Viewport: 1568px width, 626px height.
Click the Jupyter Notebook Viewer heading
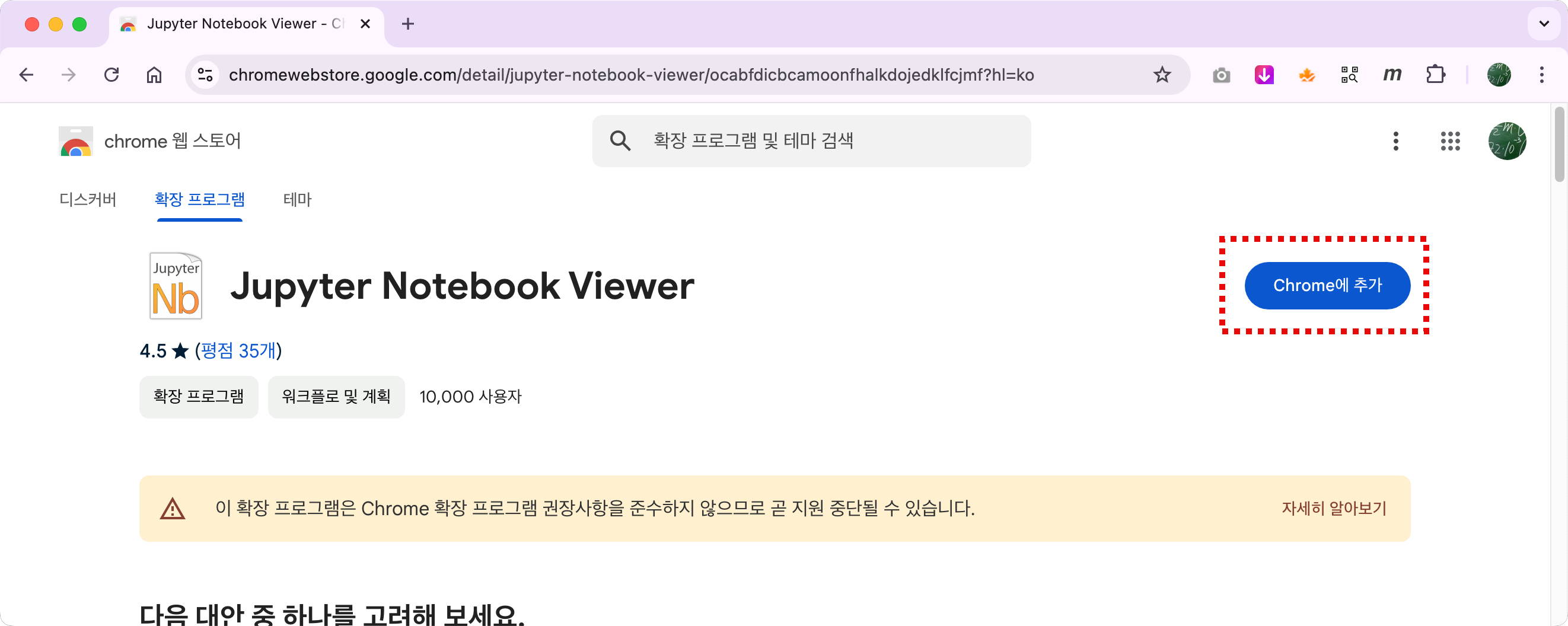462,285
